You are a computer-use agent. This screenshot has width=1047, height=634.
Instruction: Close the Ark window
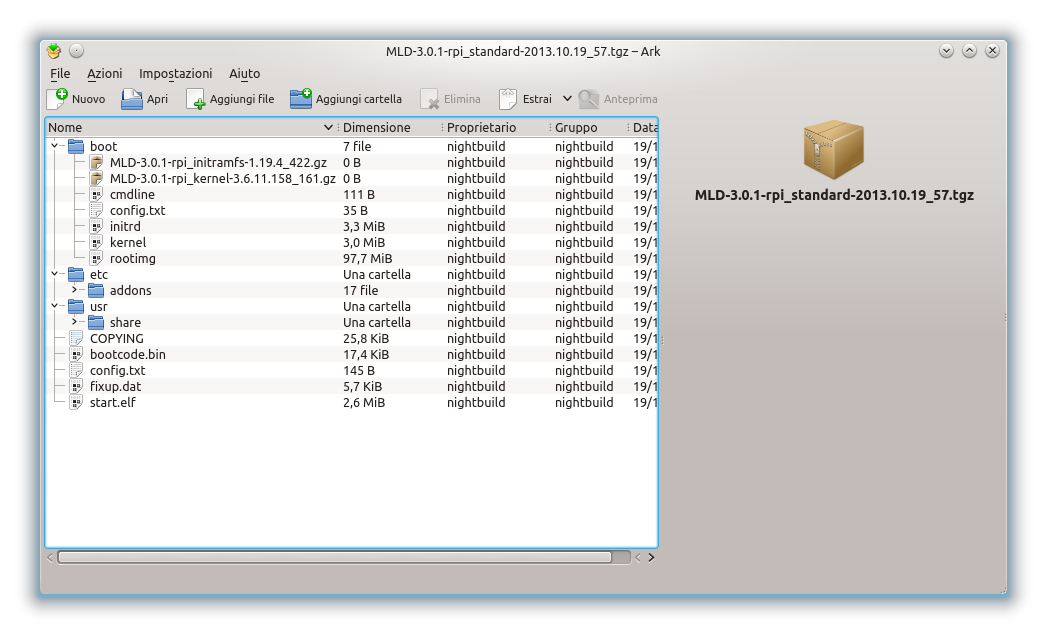pyautogui.click(x=992, y=51)
